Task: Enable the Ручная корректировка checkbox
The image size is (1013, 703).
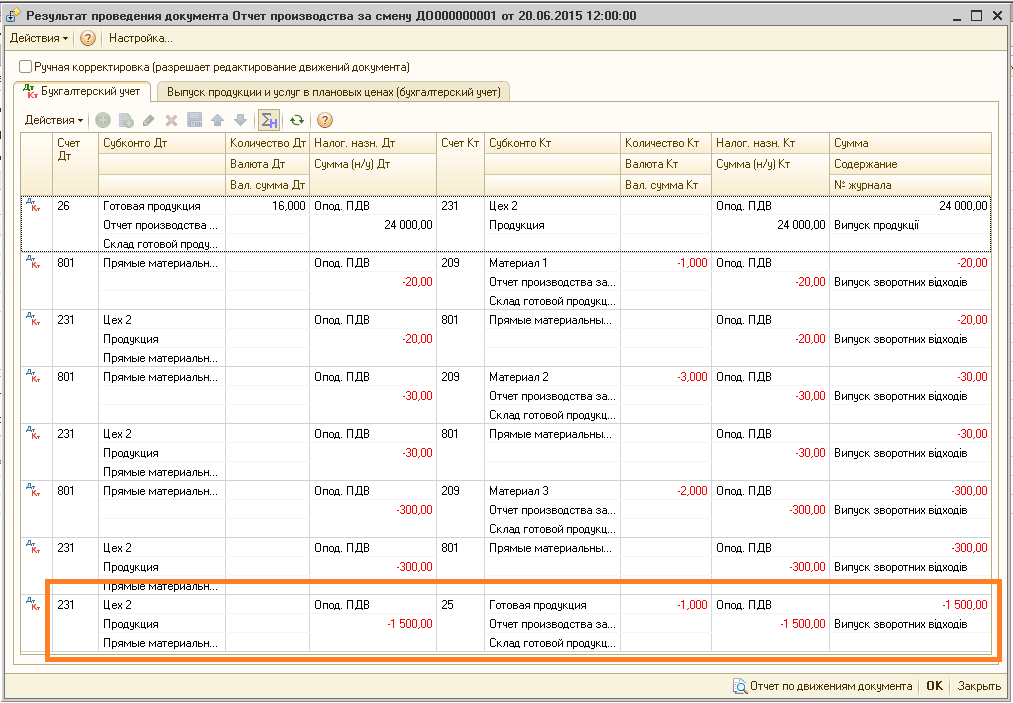Action: 25,67
